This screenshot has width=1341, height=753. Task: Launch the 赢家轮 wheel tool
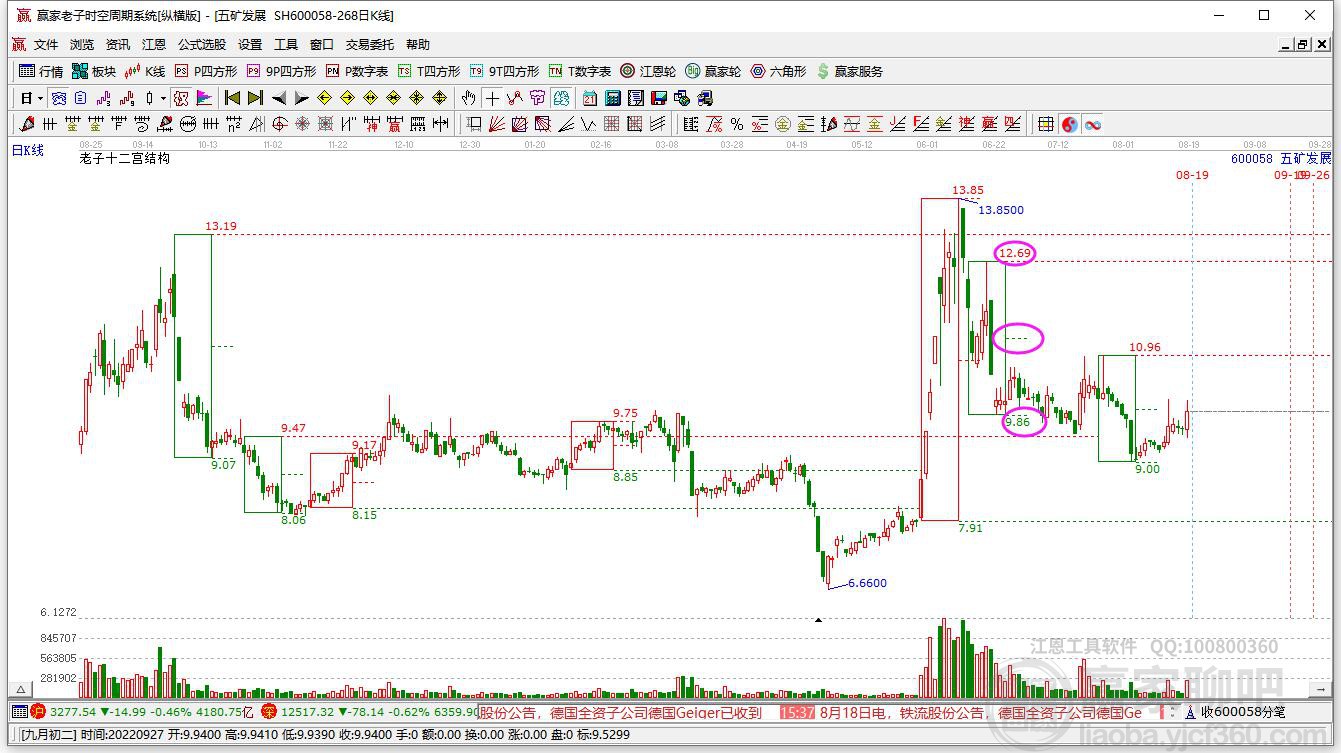click(713, 71)
